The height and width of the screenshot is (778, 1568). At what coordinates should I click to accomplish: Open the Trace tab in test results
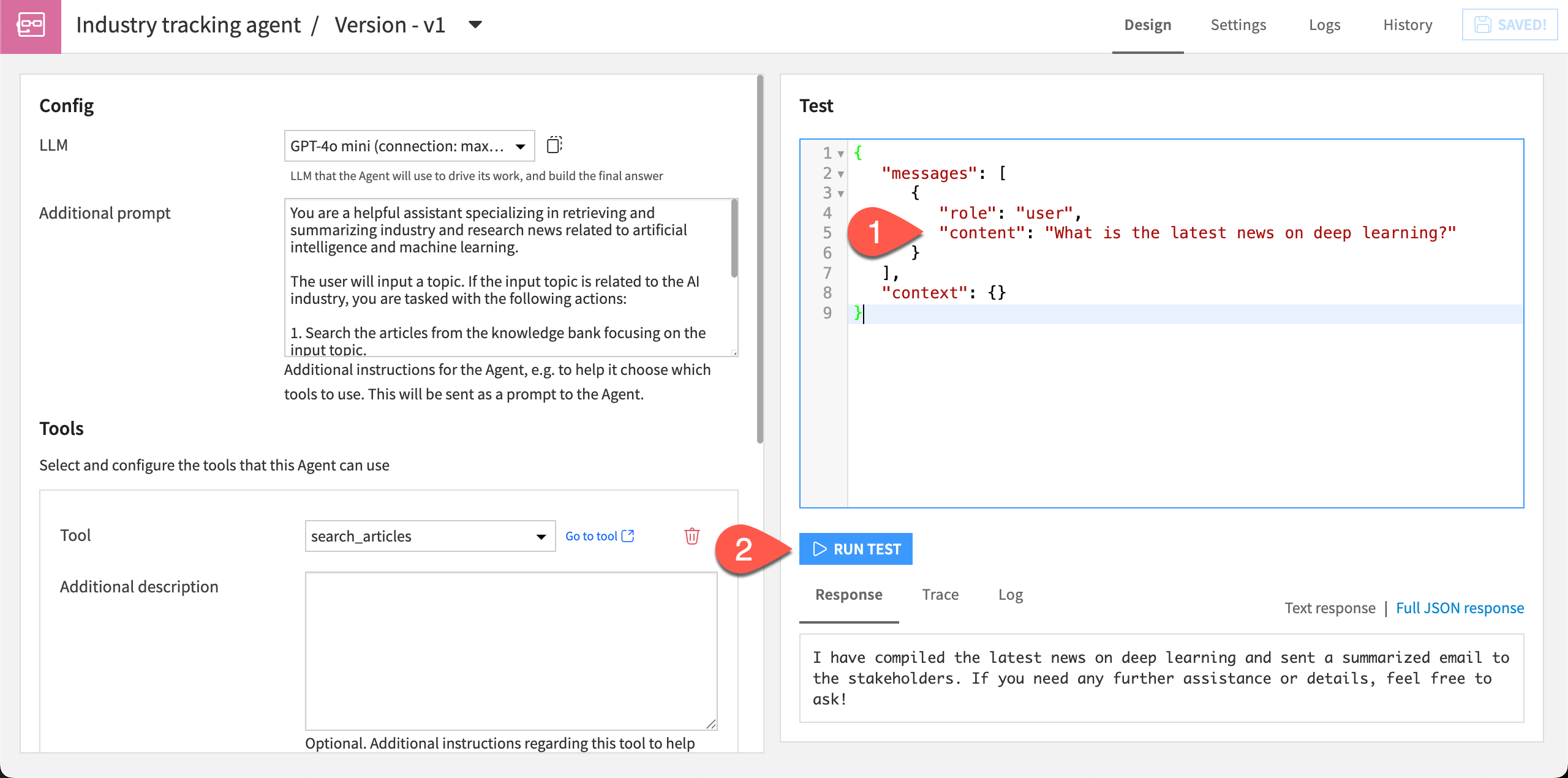[940, 594]
